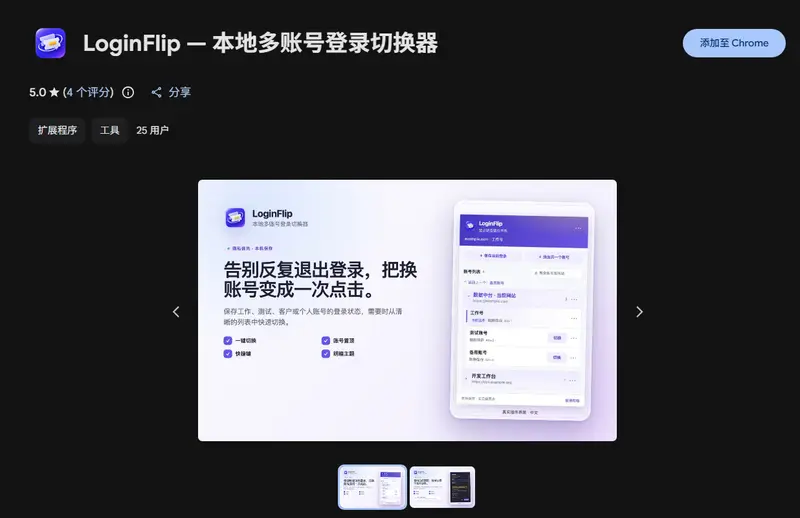Click the main promotional screenshot image
800x518 pixels.
coord(407,310)
